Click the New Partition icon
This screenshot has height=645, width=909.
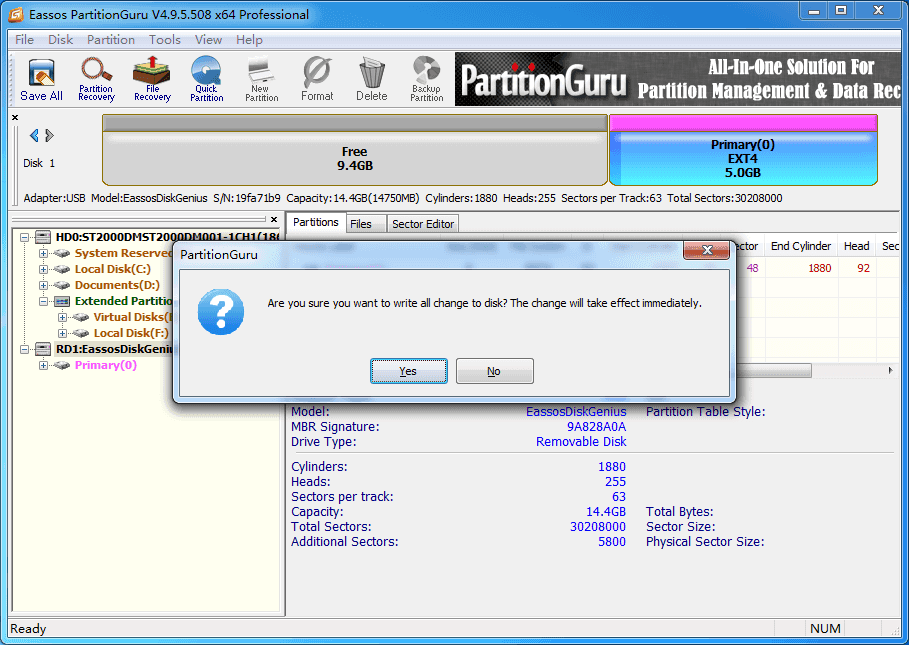click(261, 79)
